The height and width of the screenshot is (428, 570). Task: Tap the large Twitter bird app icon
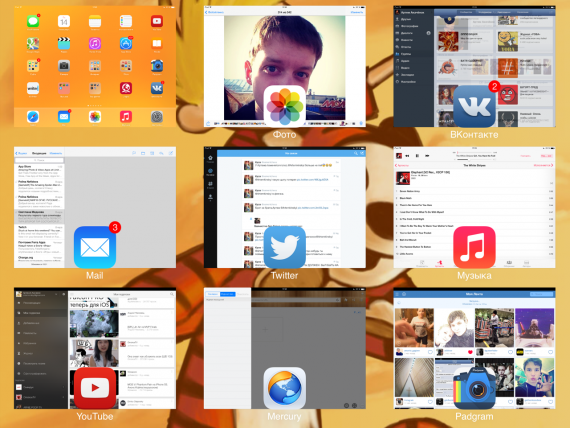pyautogui.click(x=285, y=247)
